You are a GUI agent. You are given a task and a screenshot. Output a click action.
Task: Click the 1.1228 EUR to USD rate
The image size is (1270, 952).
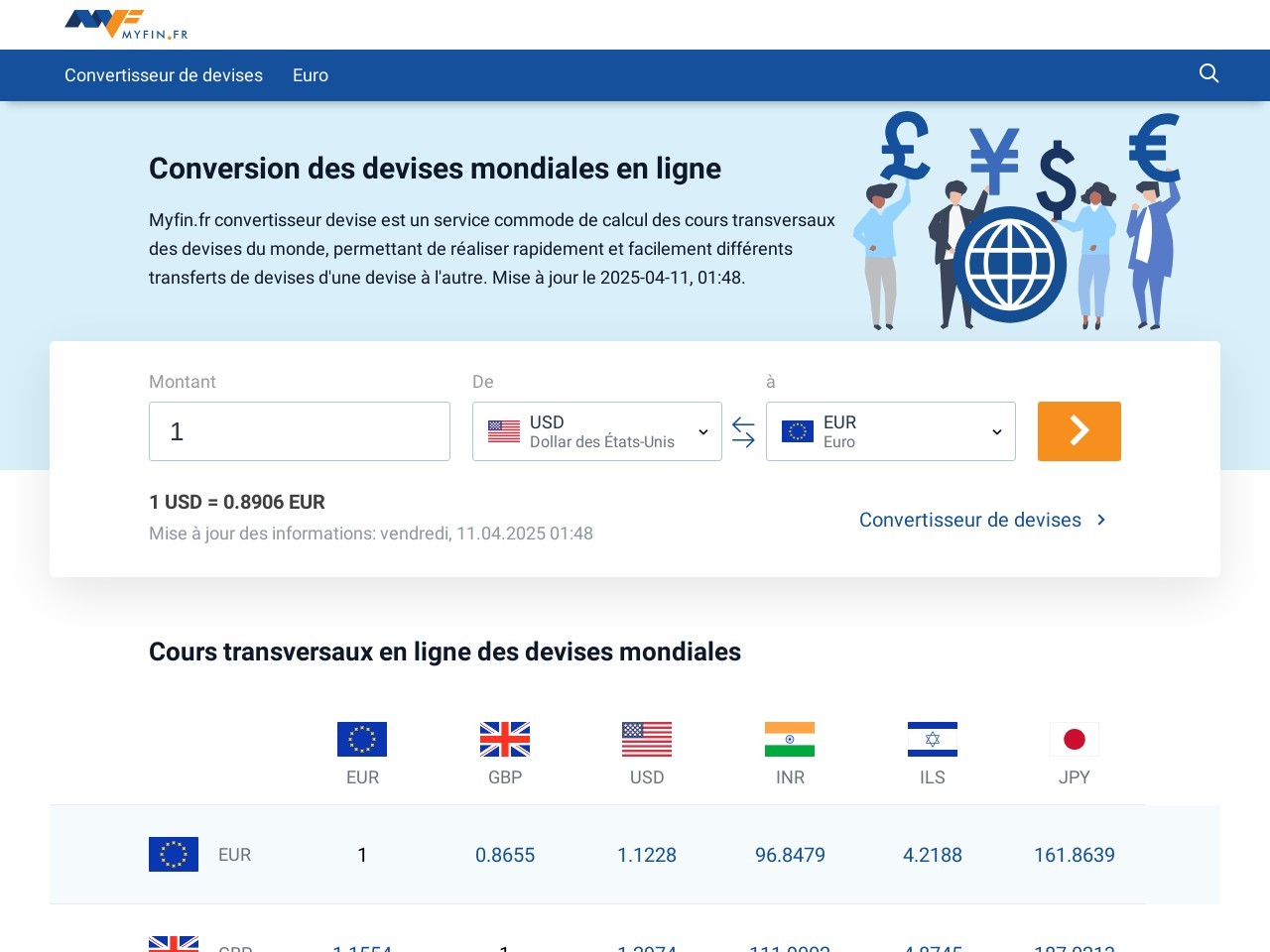[x=647, y=855]
